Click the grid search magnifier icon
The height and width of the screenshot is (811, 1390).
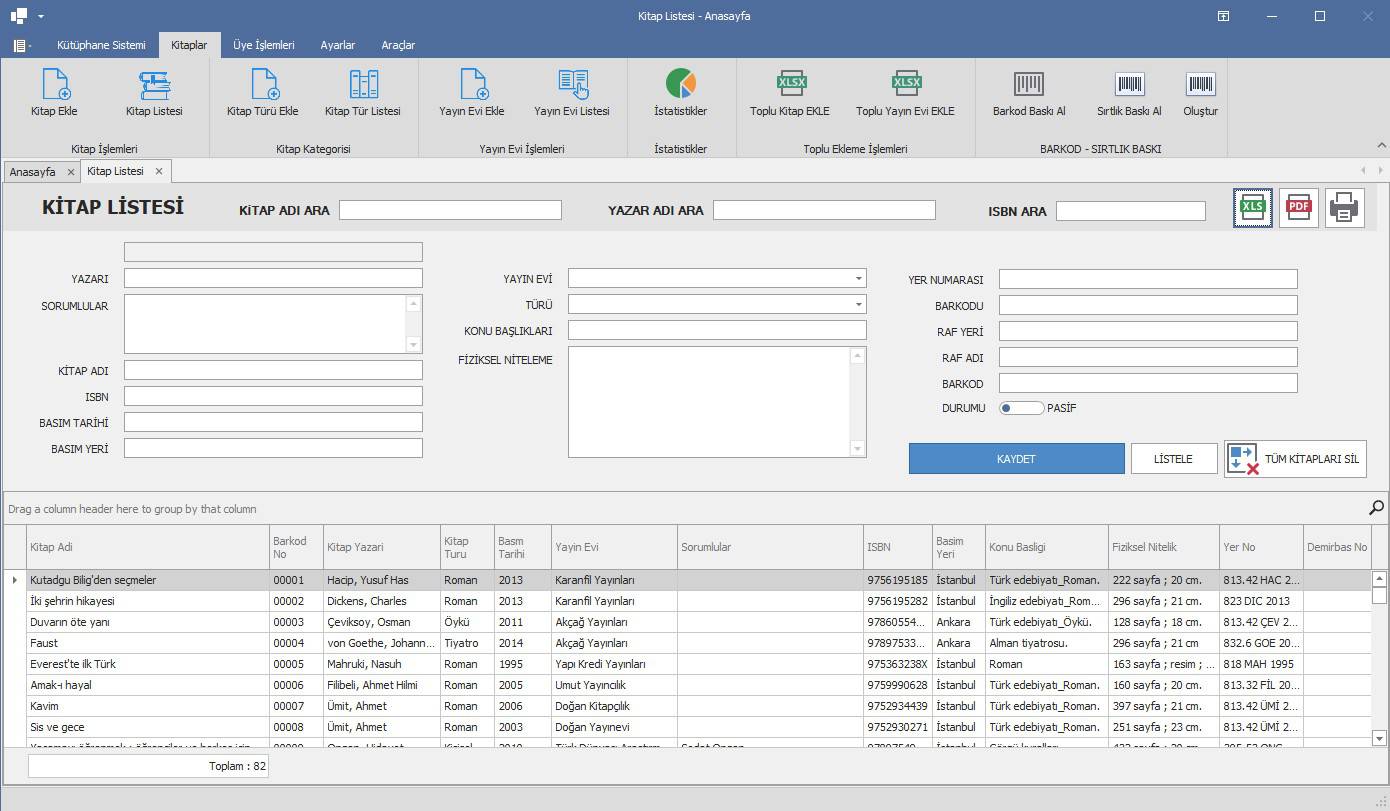(x=1376, y=509)
